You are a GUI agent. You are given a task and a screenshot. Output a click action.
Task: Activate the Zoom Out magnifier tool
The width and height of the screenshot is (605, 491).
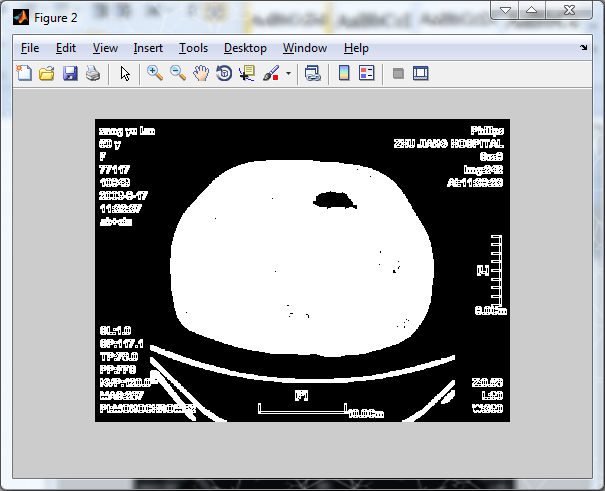(x=178, y=73)
